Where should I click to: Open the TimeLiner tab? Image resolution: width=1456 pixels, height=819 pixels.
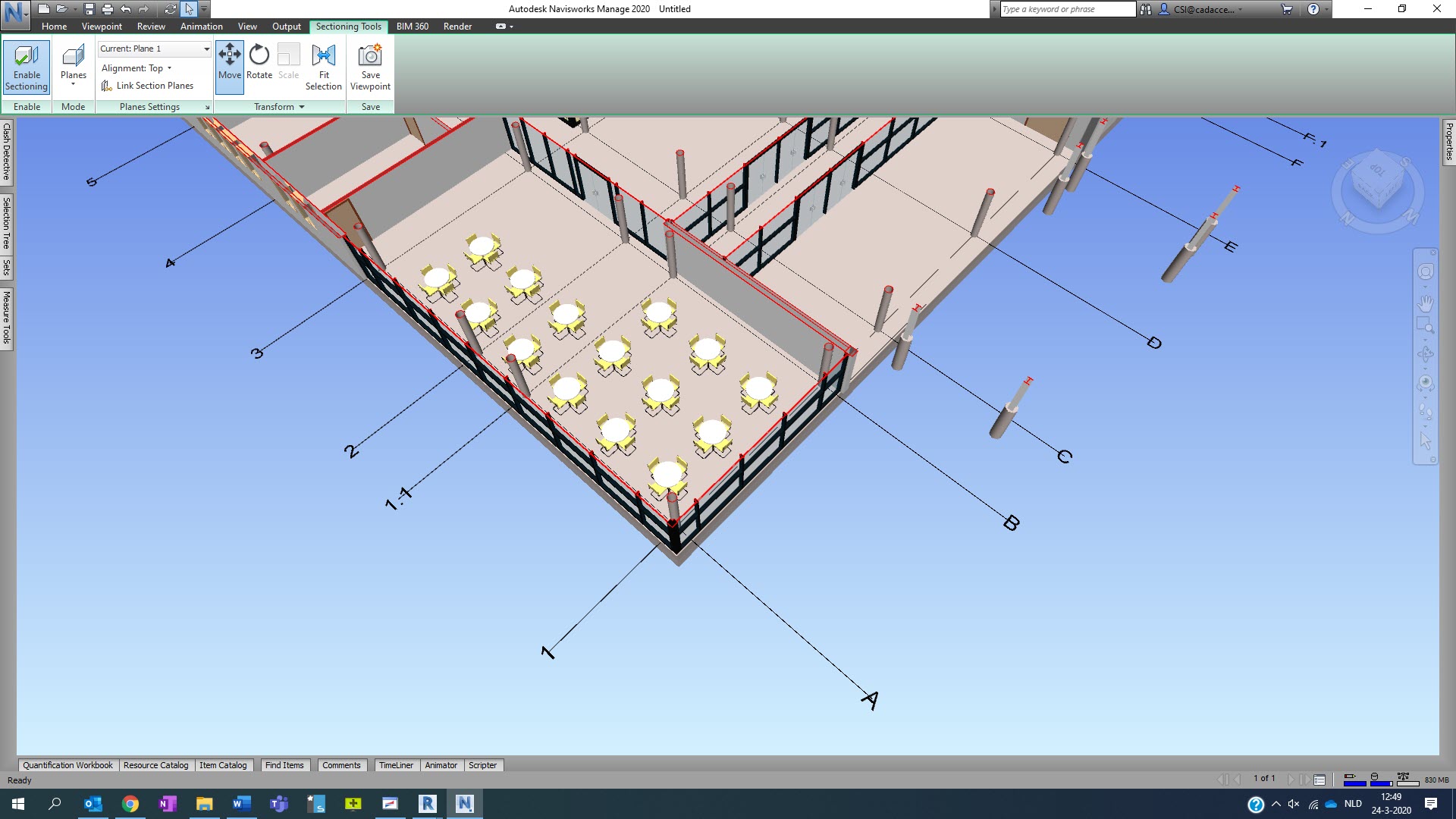pos(396,765)
